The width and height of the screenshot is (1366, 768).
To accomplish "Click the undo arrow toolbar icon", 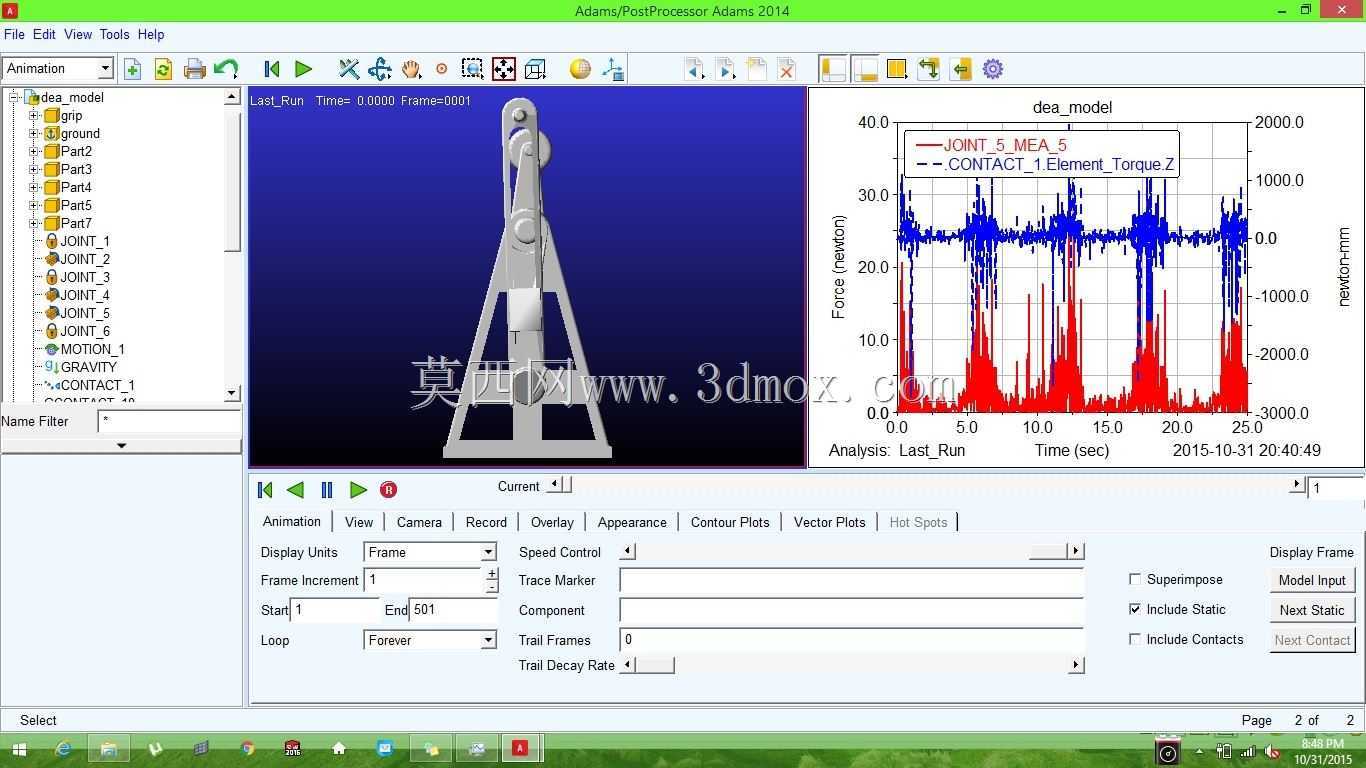I will [226, 69].
